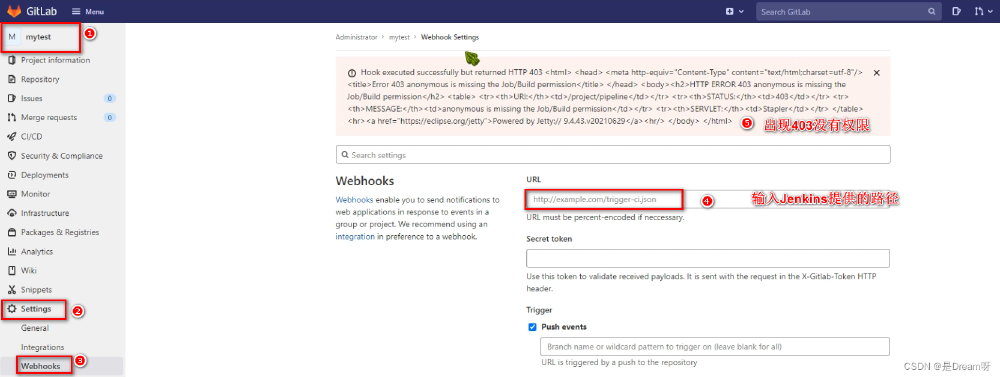Click the Secret token field
This screenshot has width=1000, height=377.
[708, 258]
